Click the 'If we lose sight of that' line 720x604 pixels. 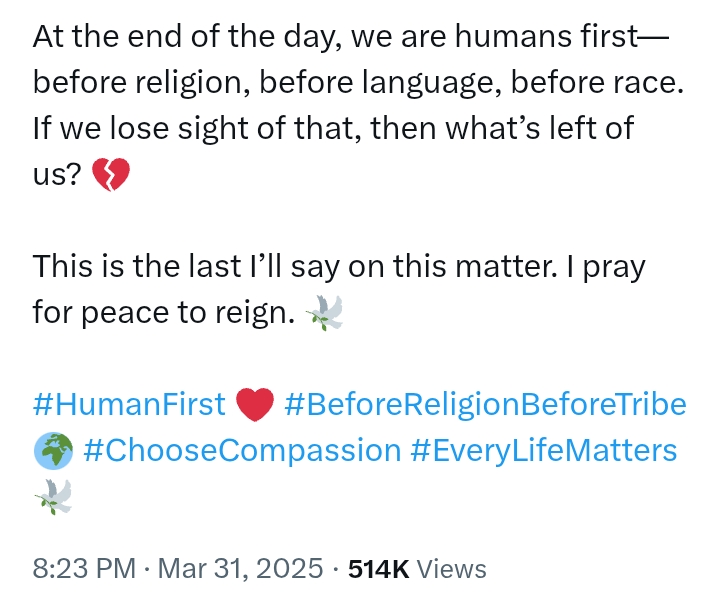click(333, 128)
